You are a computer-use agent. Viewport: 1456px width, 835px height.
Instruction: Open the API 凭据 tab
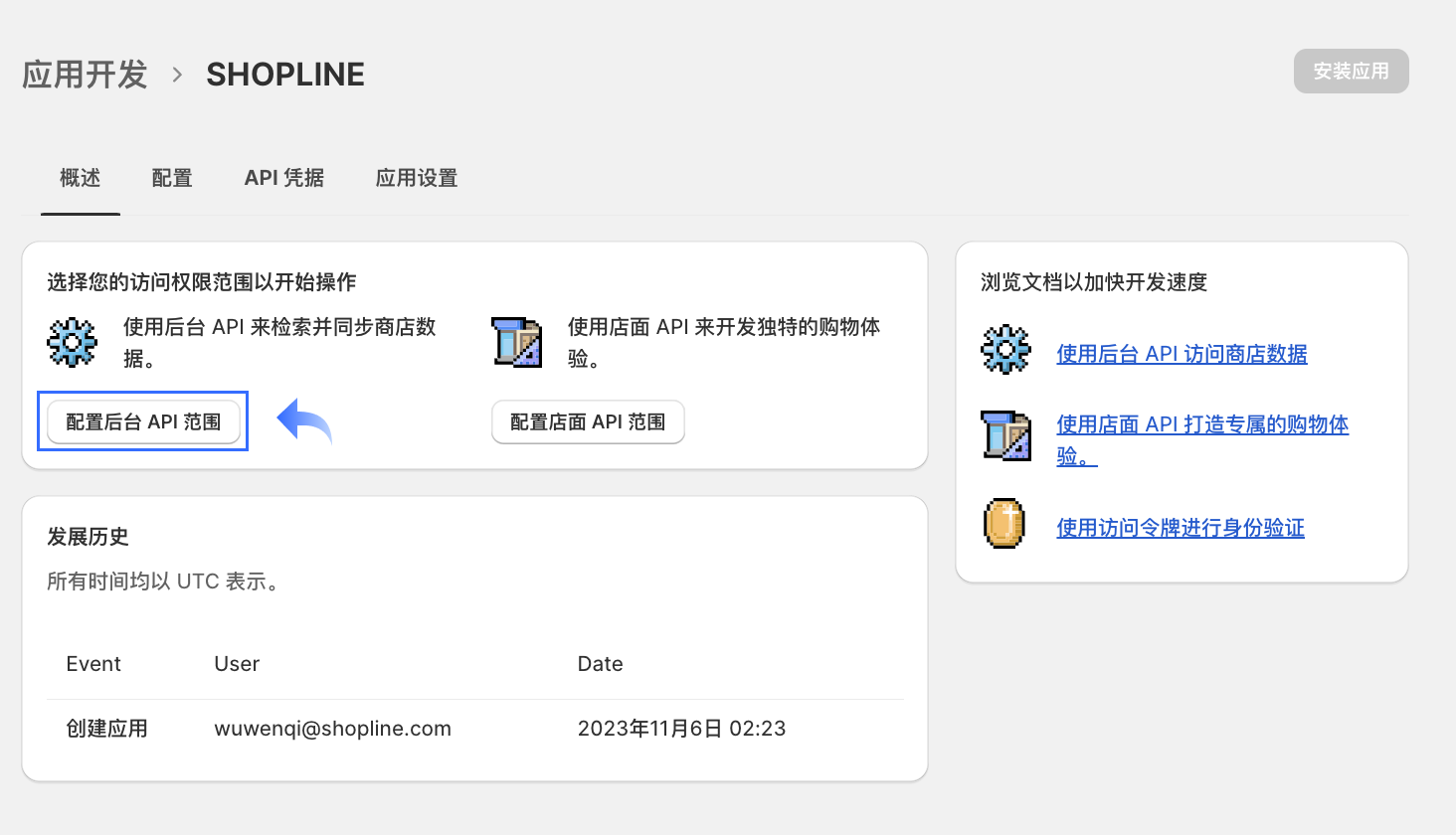click(x=284, y=178)
